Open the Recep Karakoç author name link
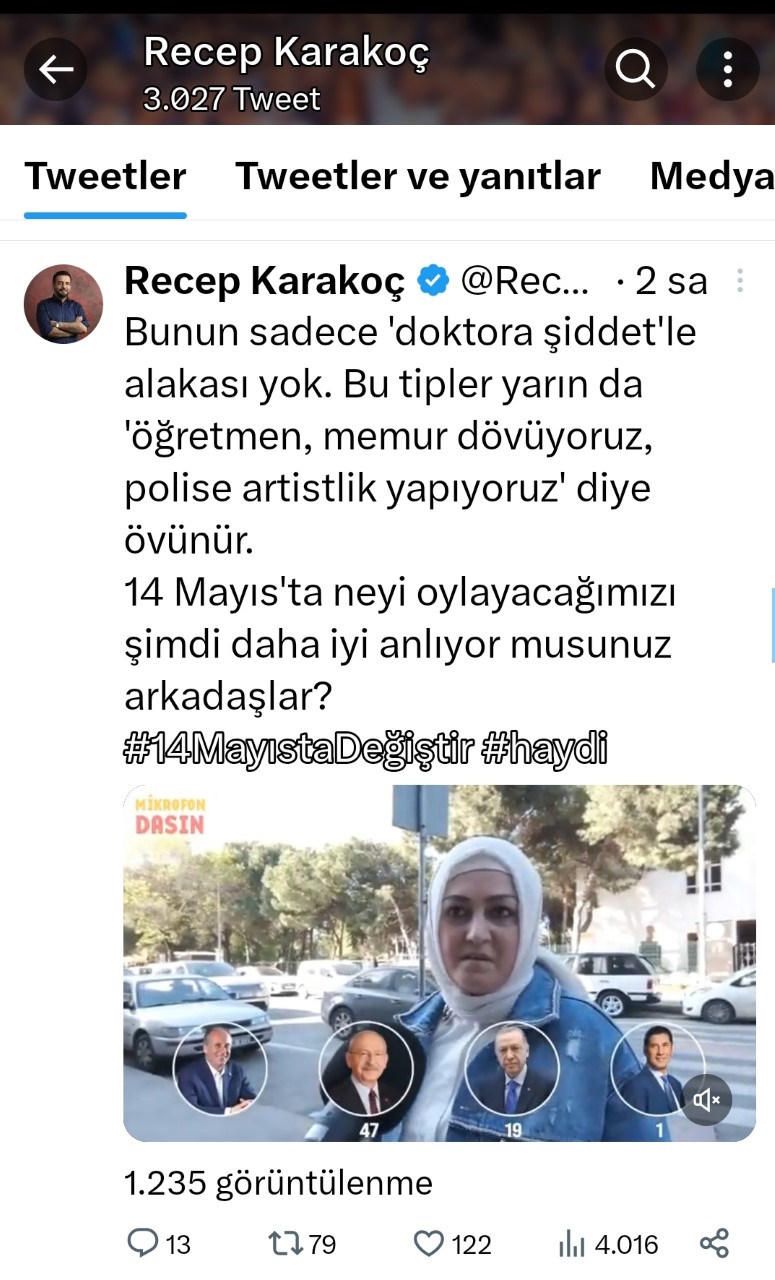Screen dimensions: 775x1280 [x=265, y=282]
